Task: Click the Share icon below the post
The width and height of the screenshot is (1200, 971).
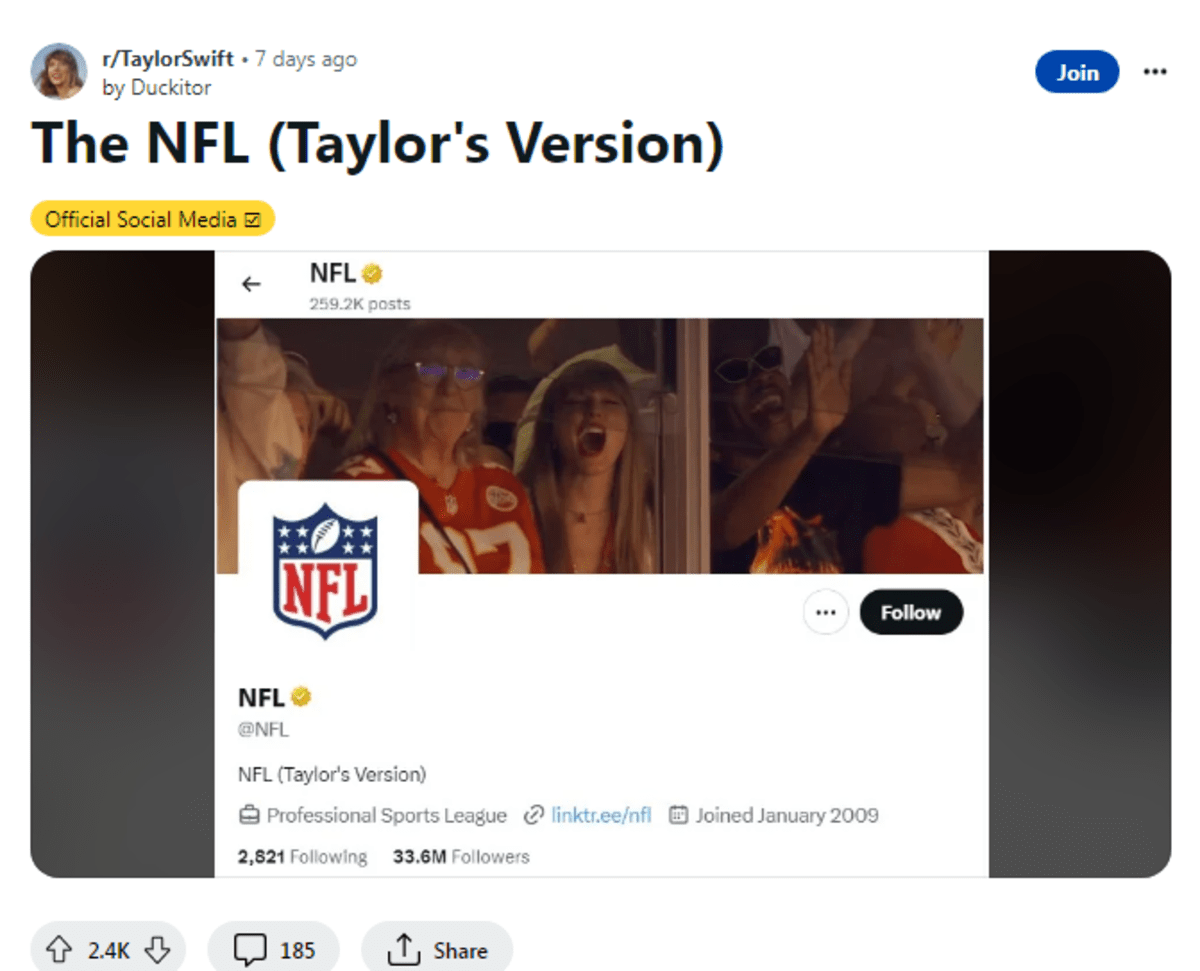Action: tap(403, 948)
